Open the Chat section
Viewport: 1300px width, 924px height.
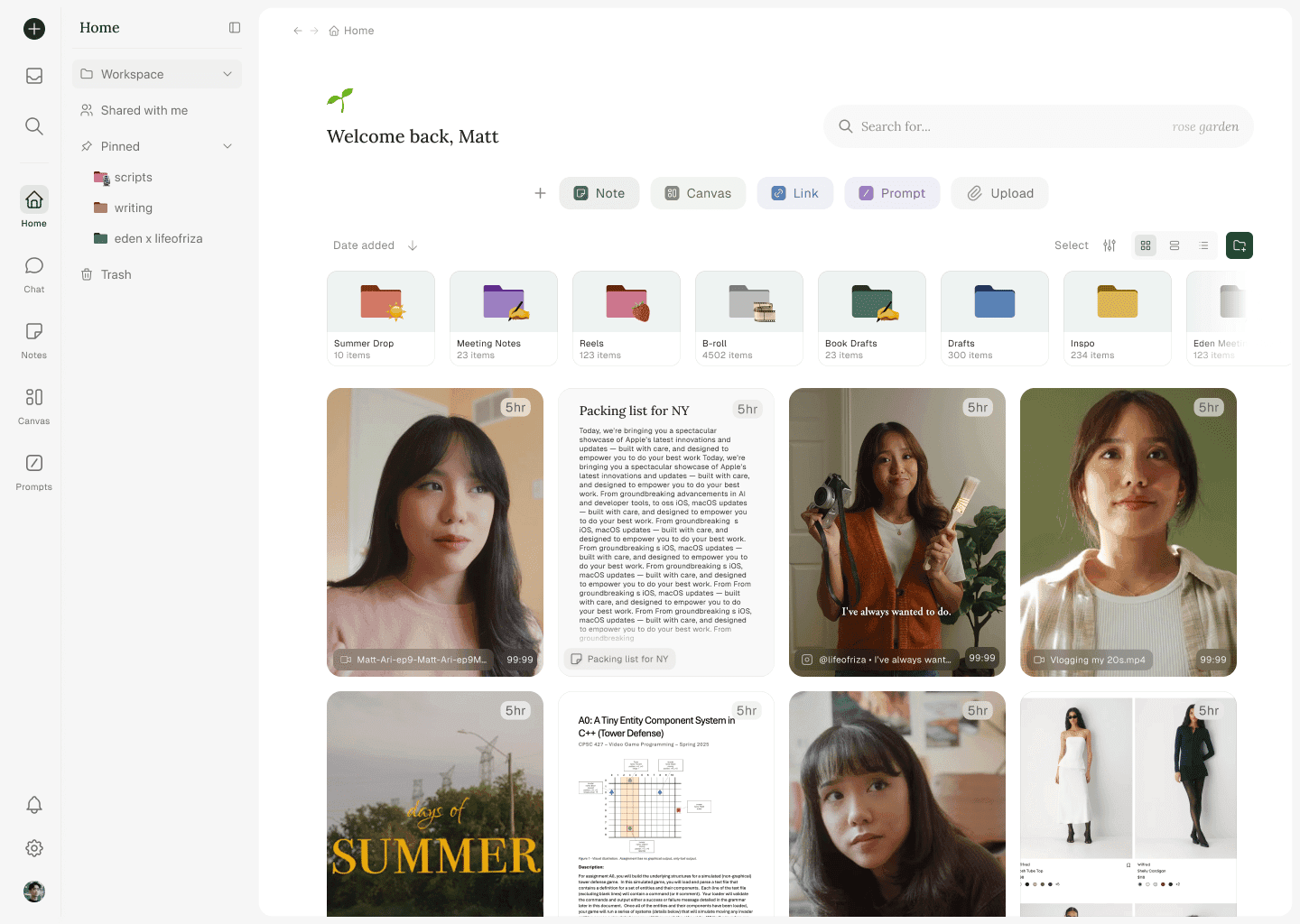point(34,273)
